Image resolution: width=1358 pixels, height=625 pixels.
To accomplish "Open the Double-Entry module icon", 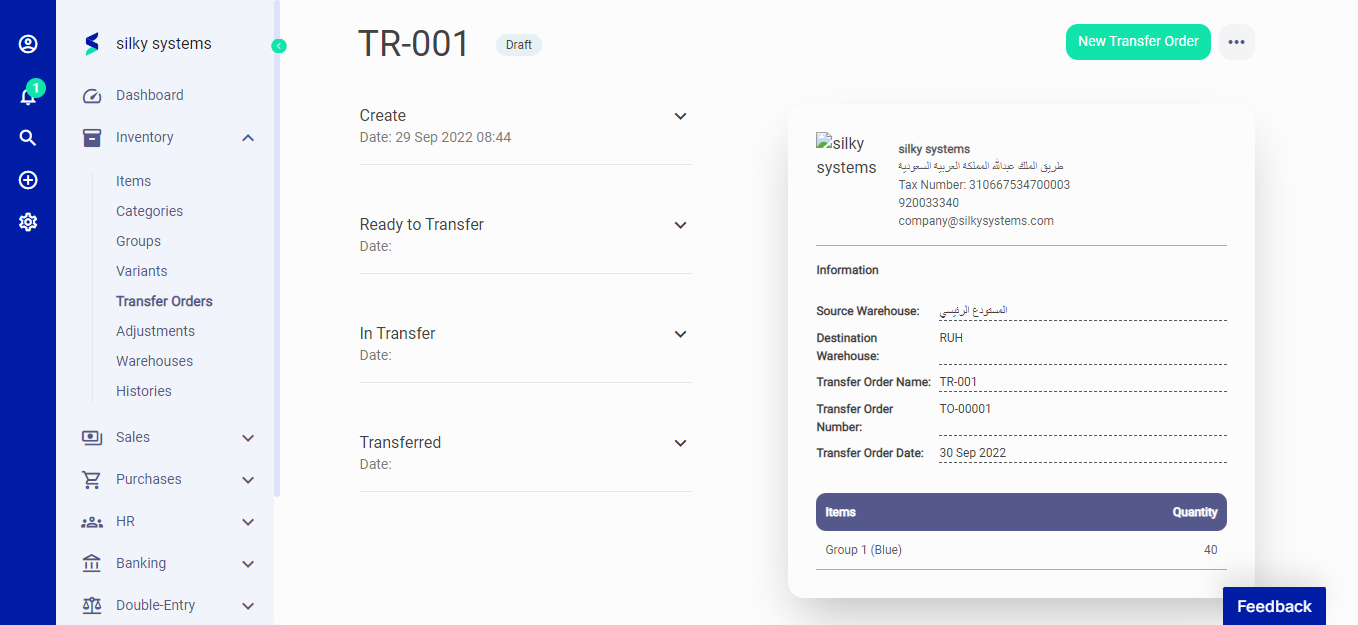I will [x=91, y=605].
